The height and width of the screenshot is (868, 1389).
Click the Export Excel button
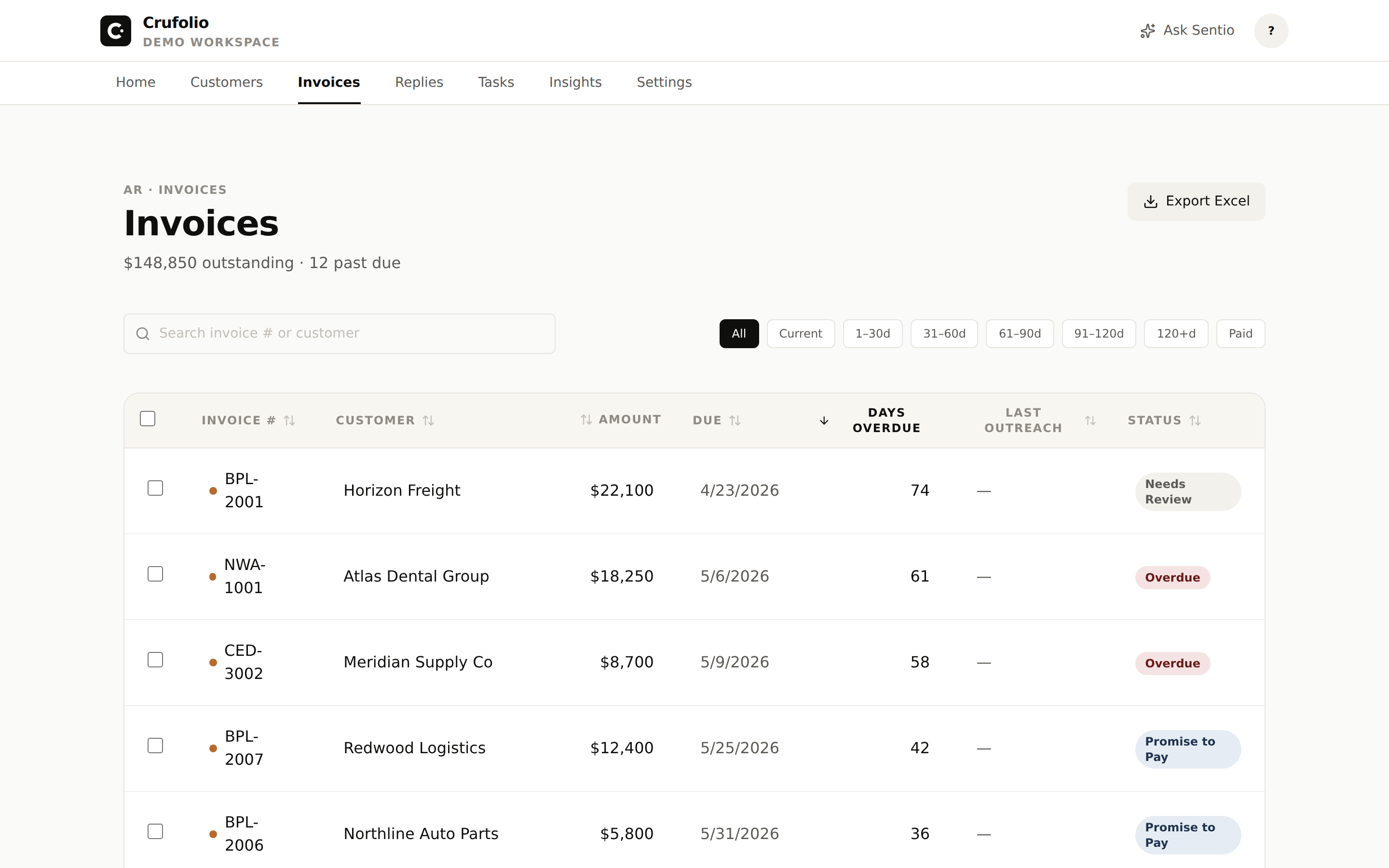[x=1196, y=202]
